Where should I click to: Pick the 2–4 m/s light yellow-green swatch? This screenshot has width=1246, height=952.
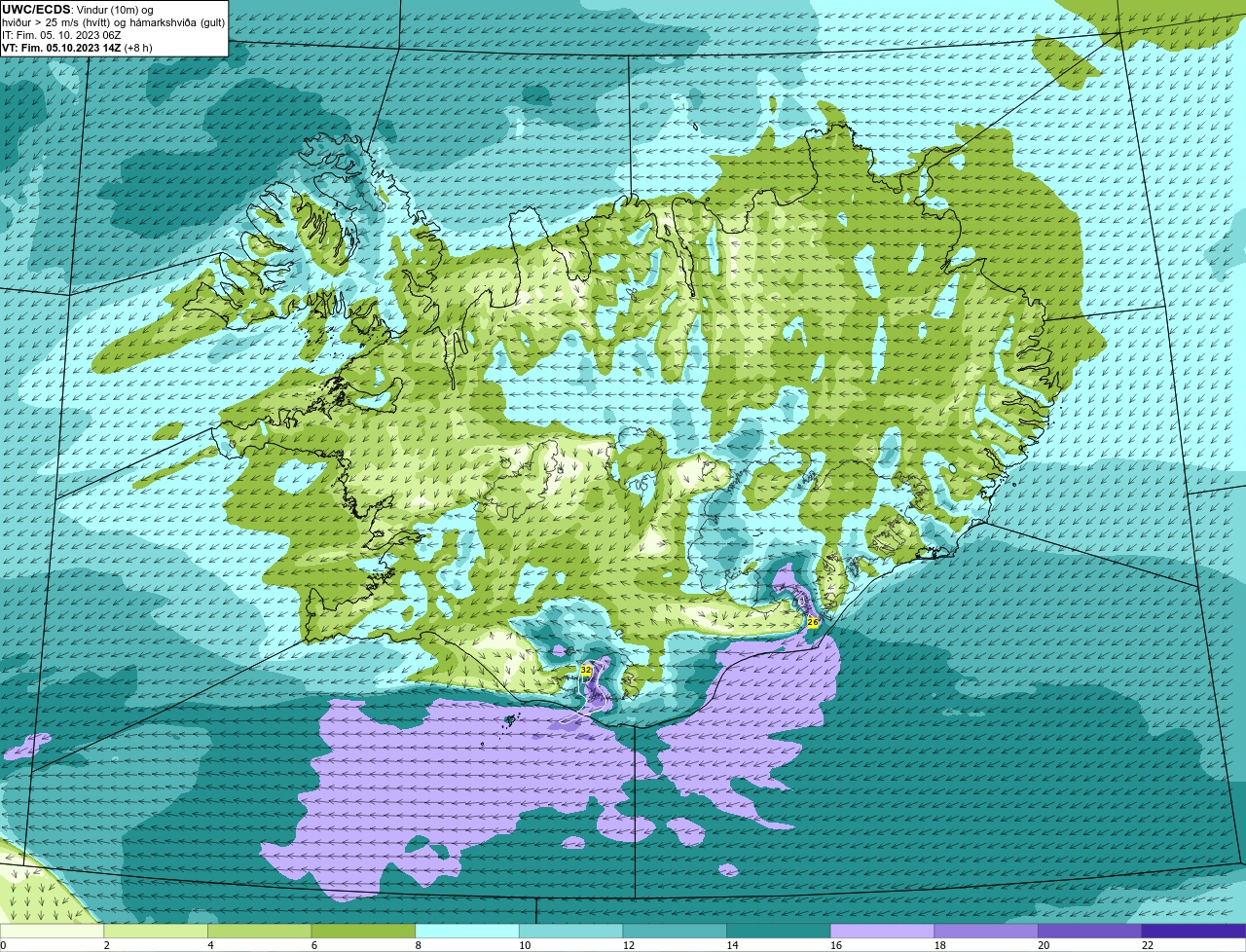pyautogui.click(x=156, y=931)
